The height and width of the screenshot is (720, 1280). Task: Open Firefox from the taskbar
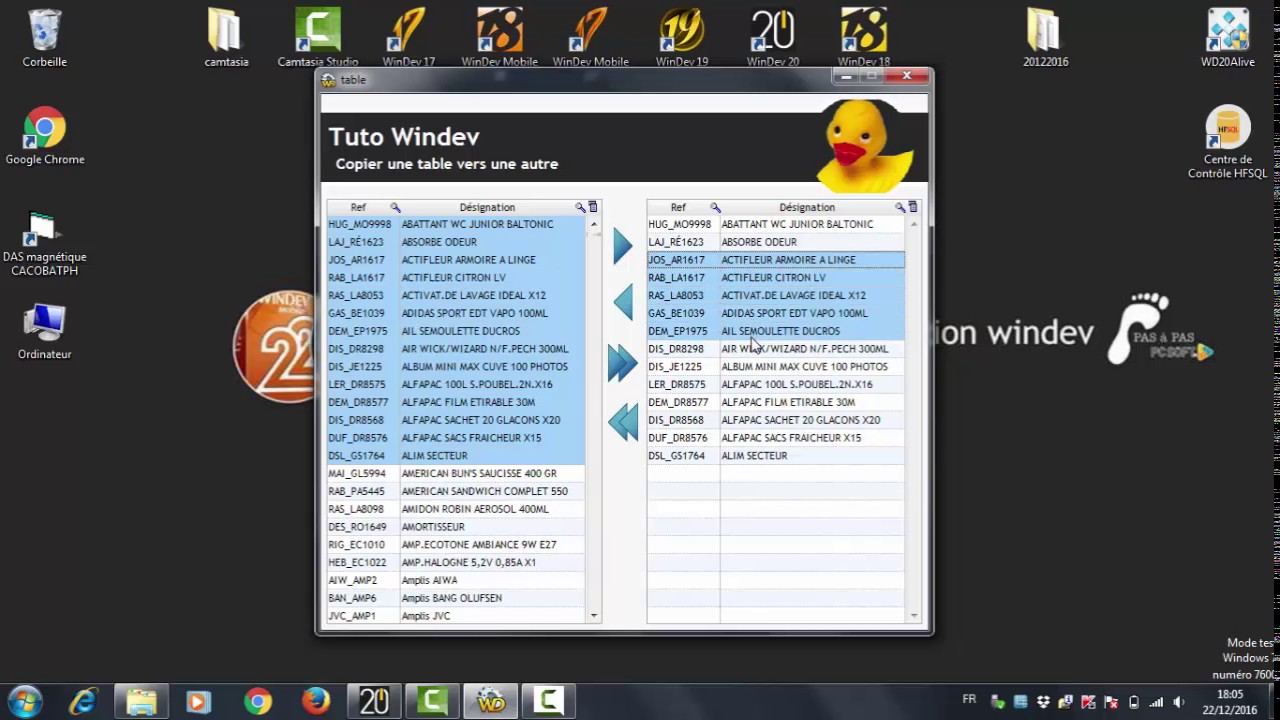pyautogui.click(x=316, y=701)
